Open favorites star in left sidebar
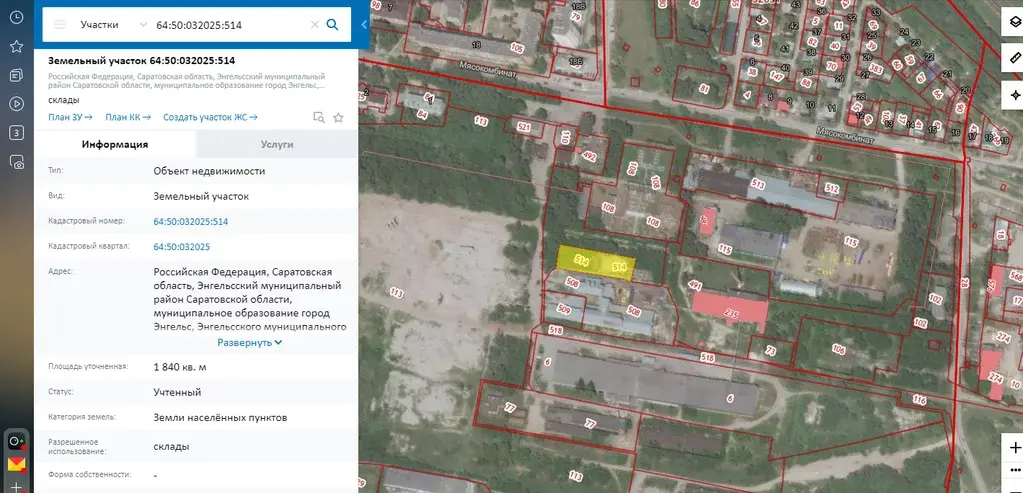Screen dimensions: 1023x493 click(x=16, y=46)
